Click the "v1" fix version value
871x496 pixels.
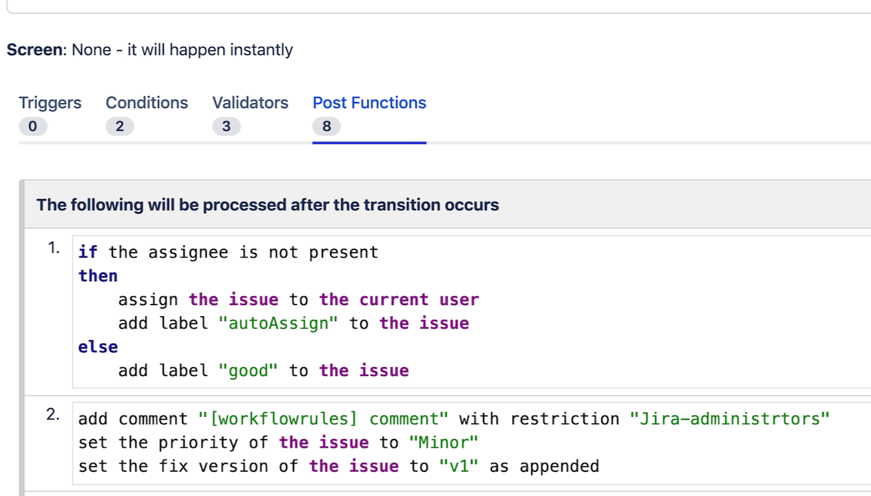459,466
